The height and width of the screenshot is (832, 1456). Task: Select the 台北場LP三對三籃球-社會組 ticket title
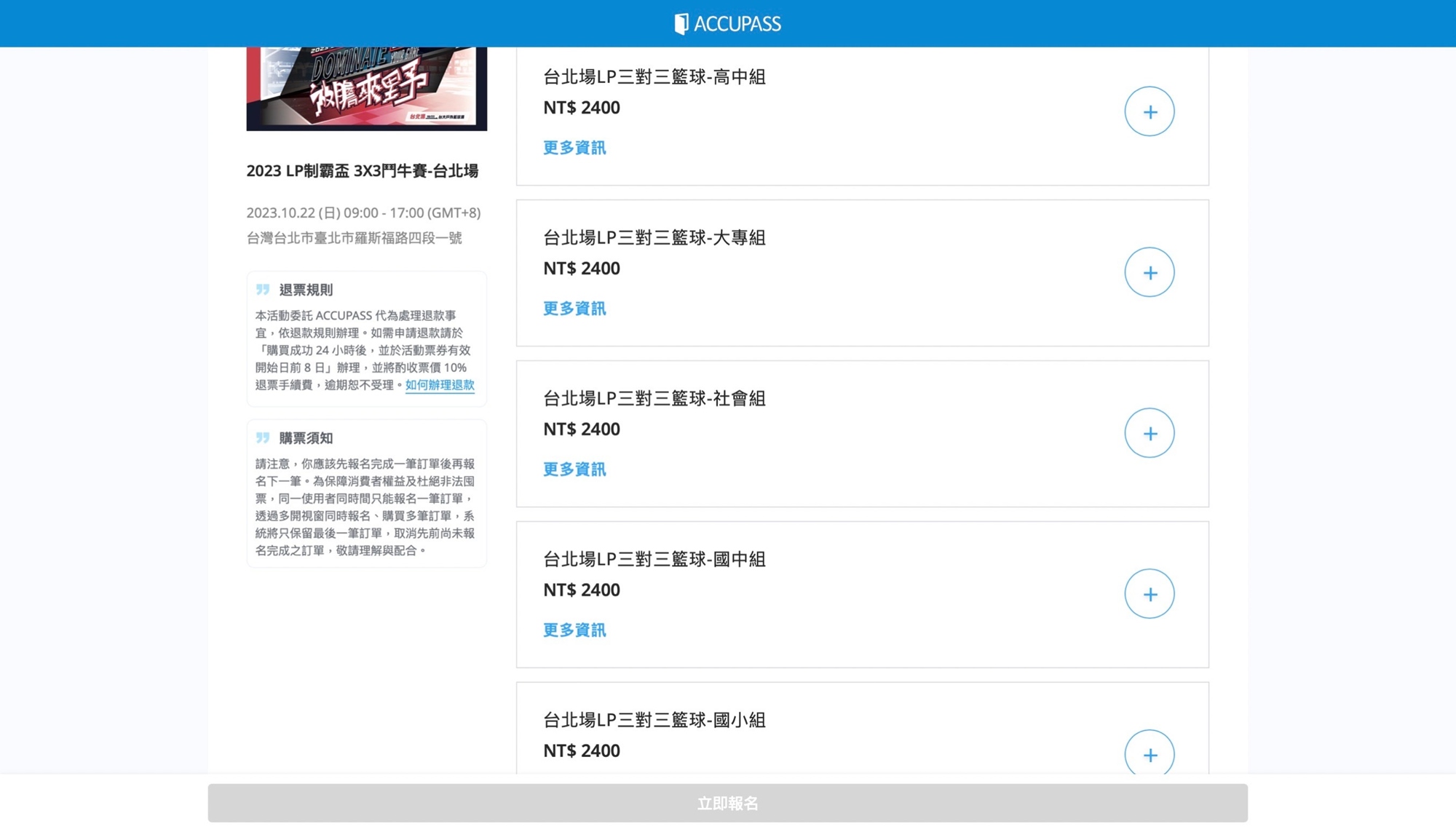pos(654,399)
